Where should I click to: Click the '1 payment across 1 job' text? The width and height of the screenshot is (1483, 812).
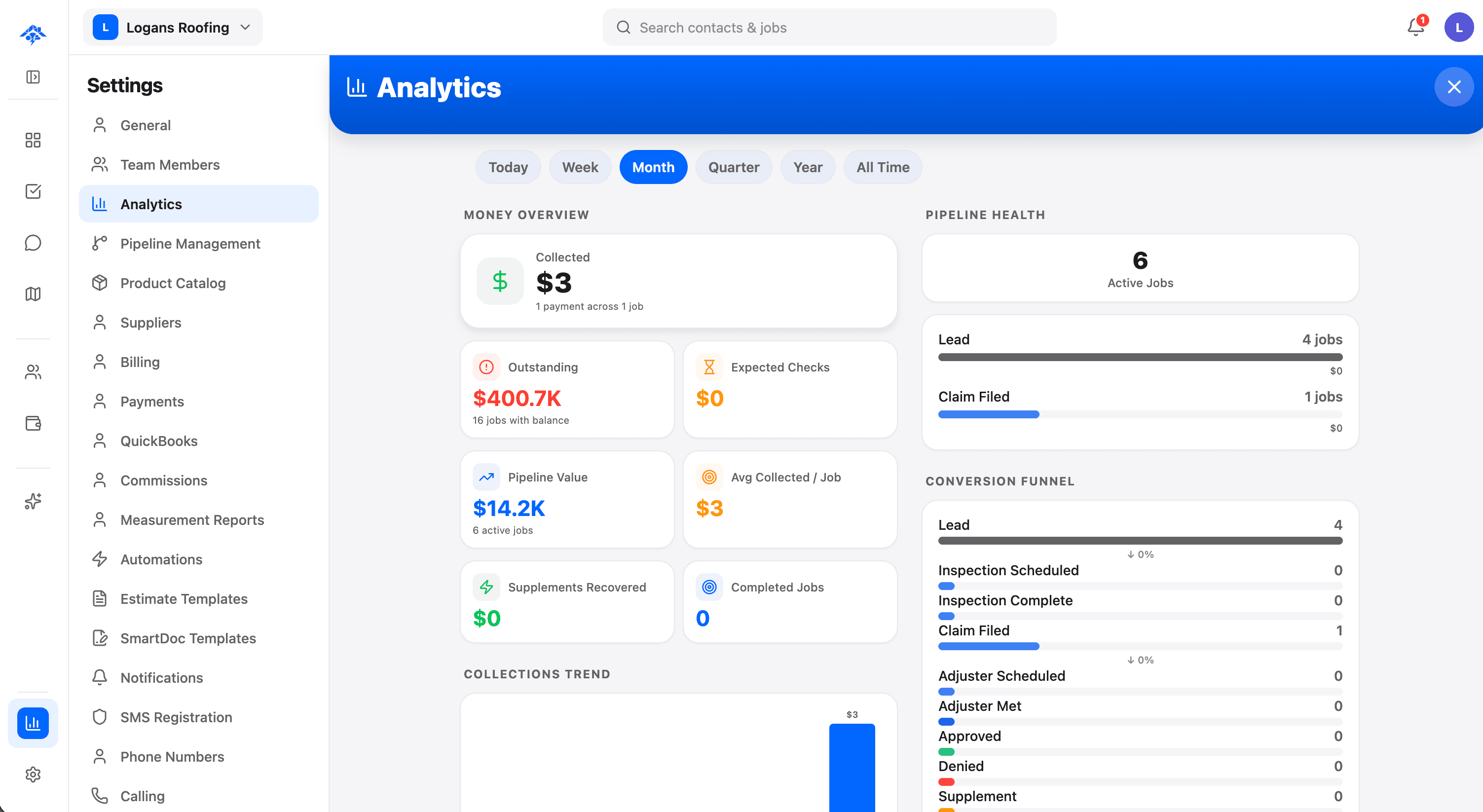(589, 306)
